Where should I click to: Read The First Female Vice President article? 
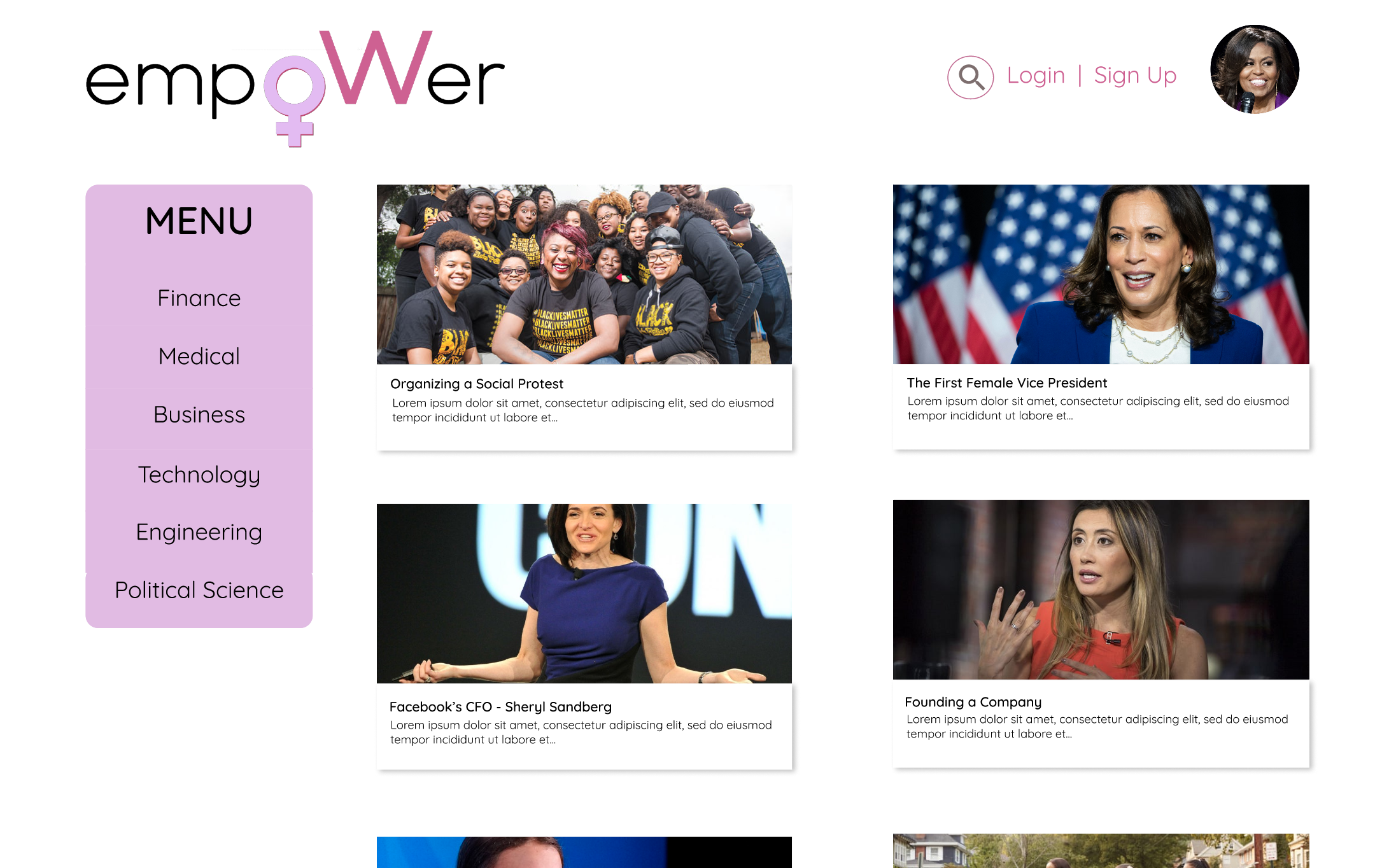1007,382
